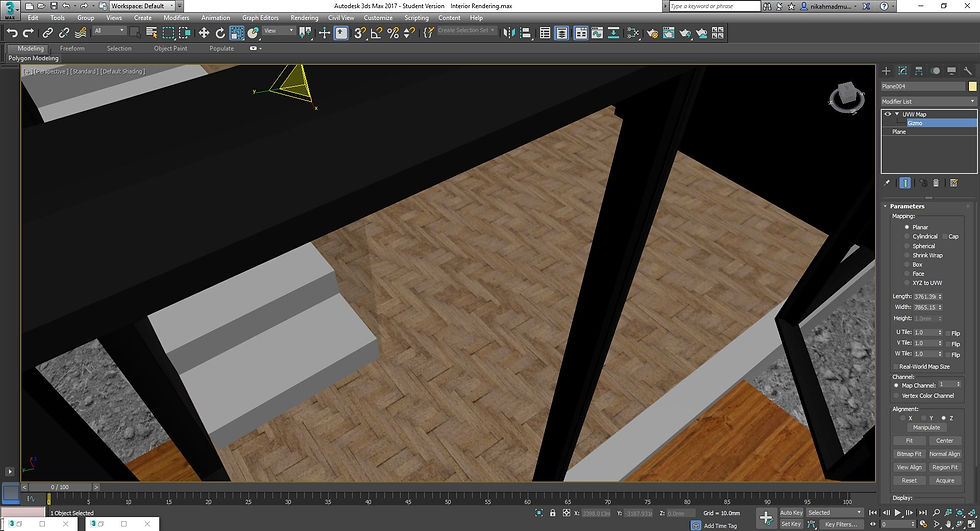Select Vertex Color Channel radio button
Viewport: 980px width, 531px height.
click(x=896, y=395)
